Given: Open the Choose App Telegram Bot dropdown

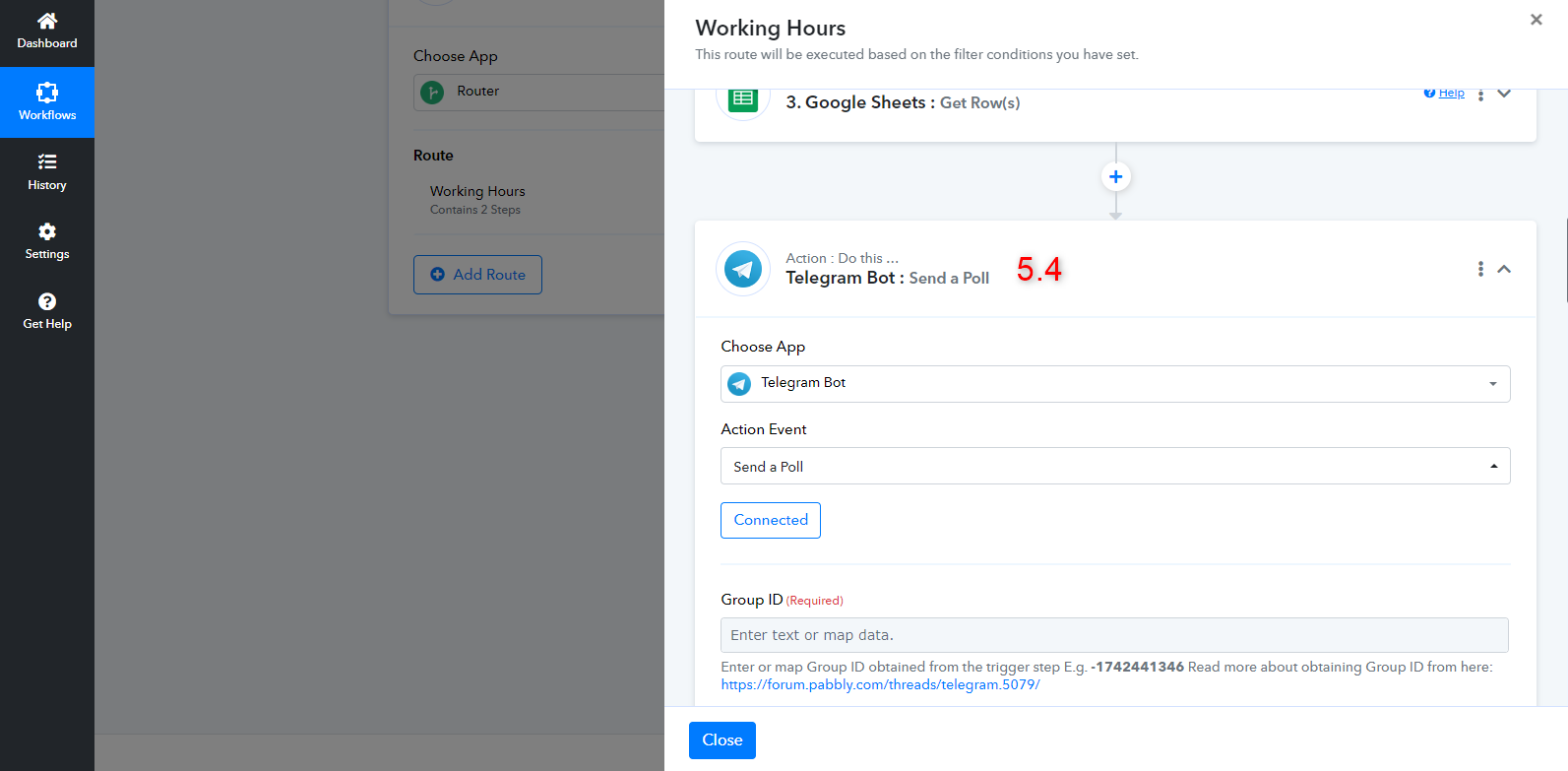Looking at the screenshot, I should [x=1115, y=384].
